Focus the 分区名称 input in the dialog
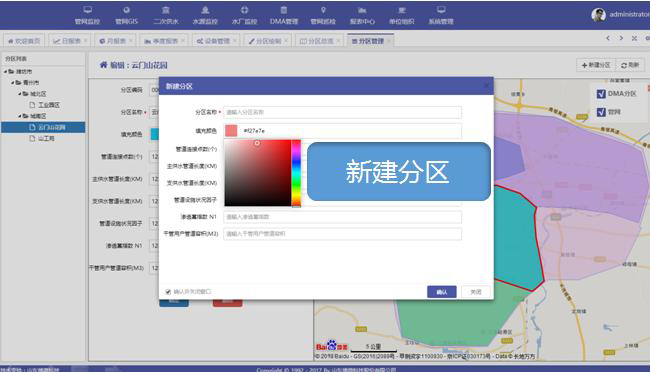This screenshot has height=372, width=650. coord(342,112)
